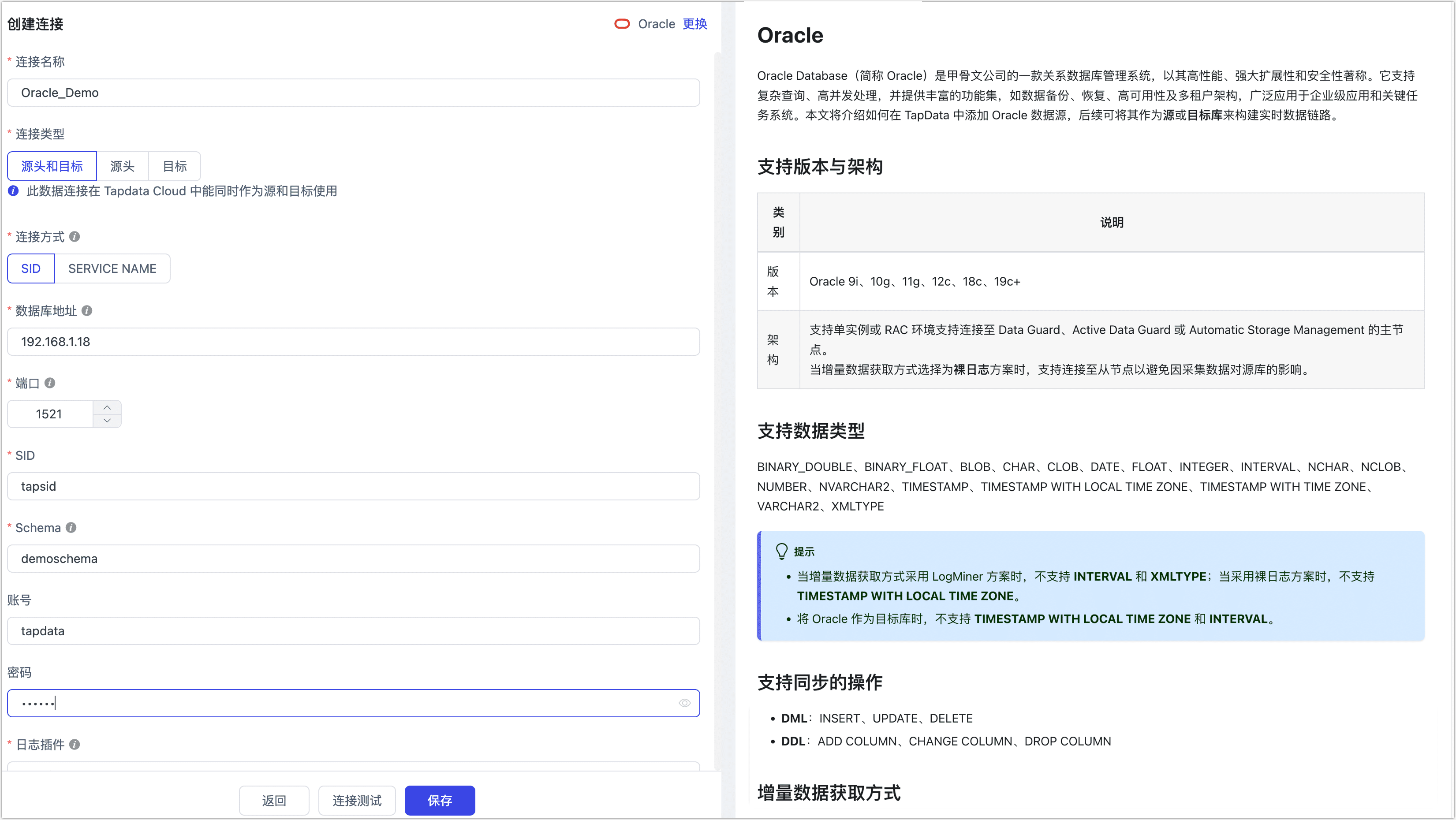1456x820 pixels.
Task: Open the 连接方式 info tooltip icon
Action: click(74, 237)
